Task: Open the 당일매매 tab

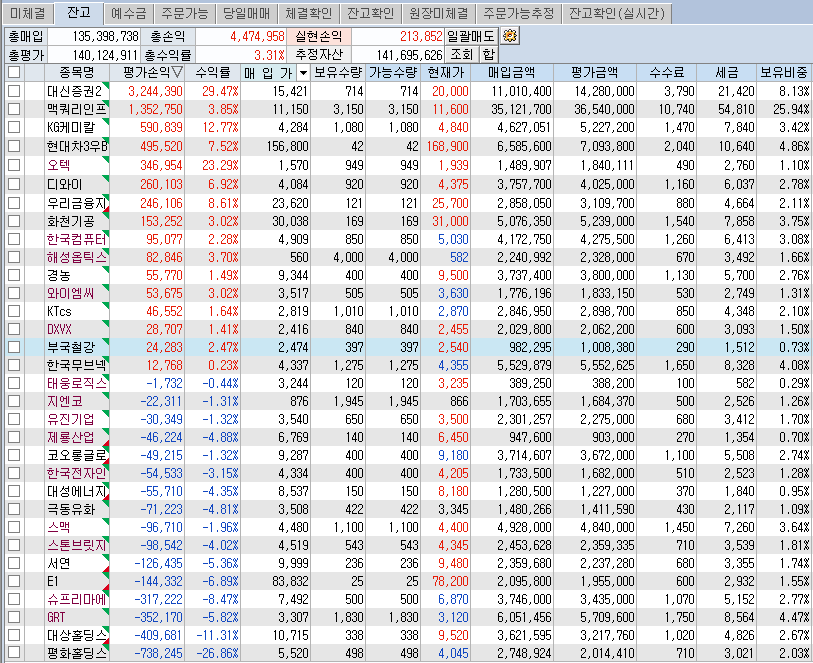Action: click(247, 13)
